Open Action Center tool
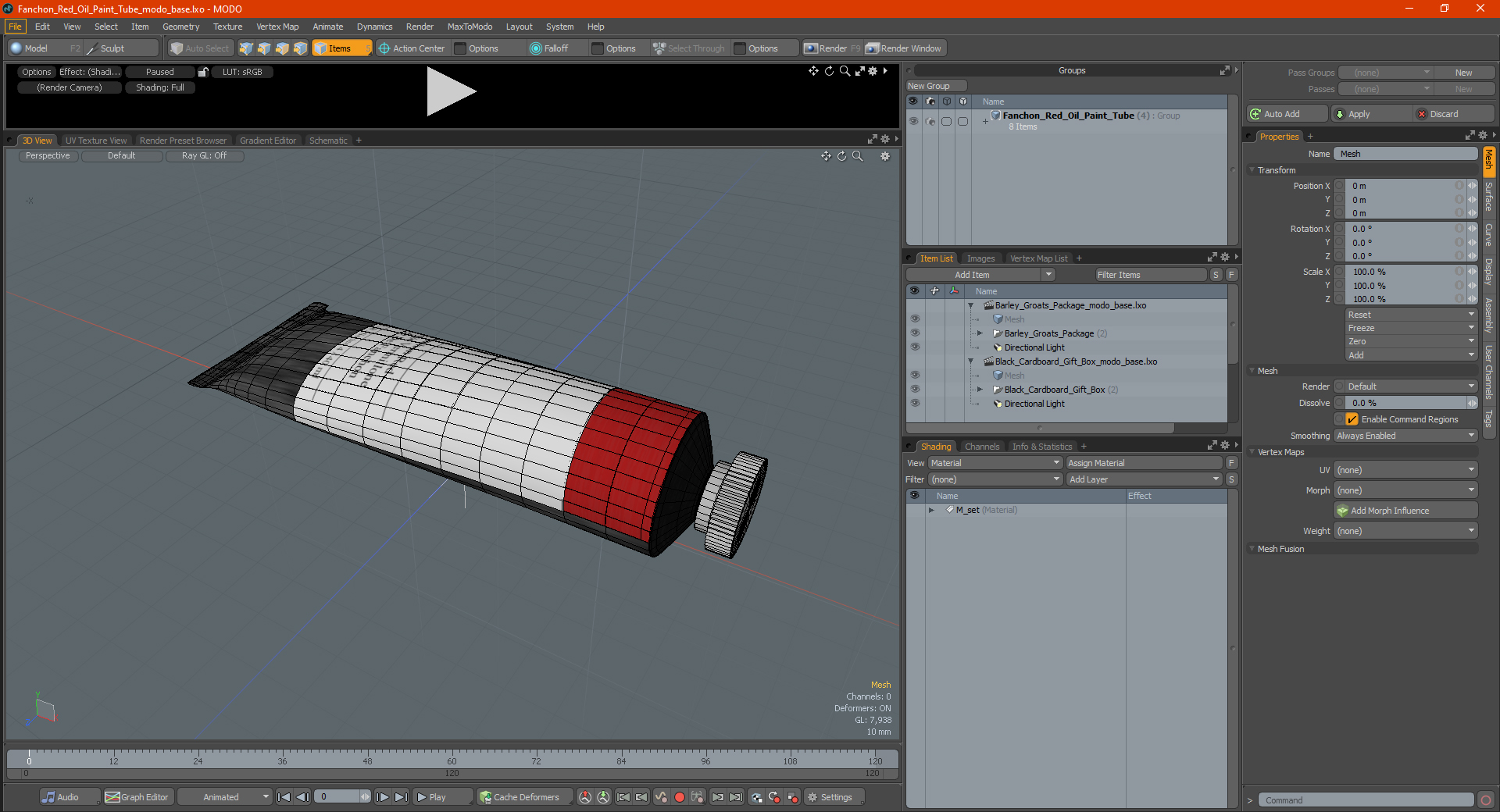The width and height of the screenshot is (1500, 812). click(412, 48)
